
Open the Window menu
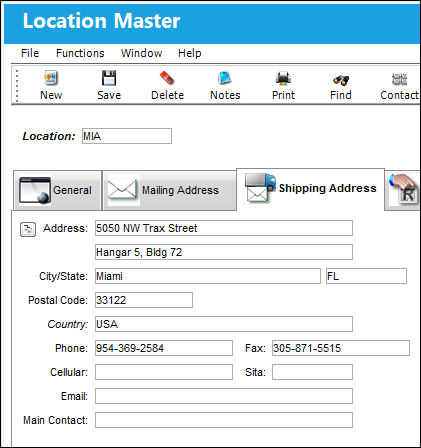142,53
